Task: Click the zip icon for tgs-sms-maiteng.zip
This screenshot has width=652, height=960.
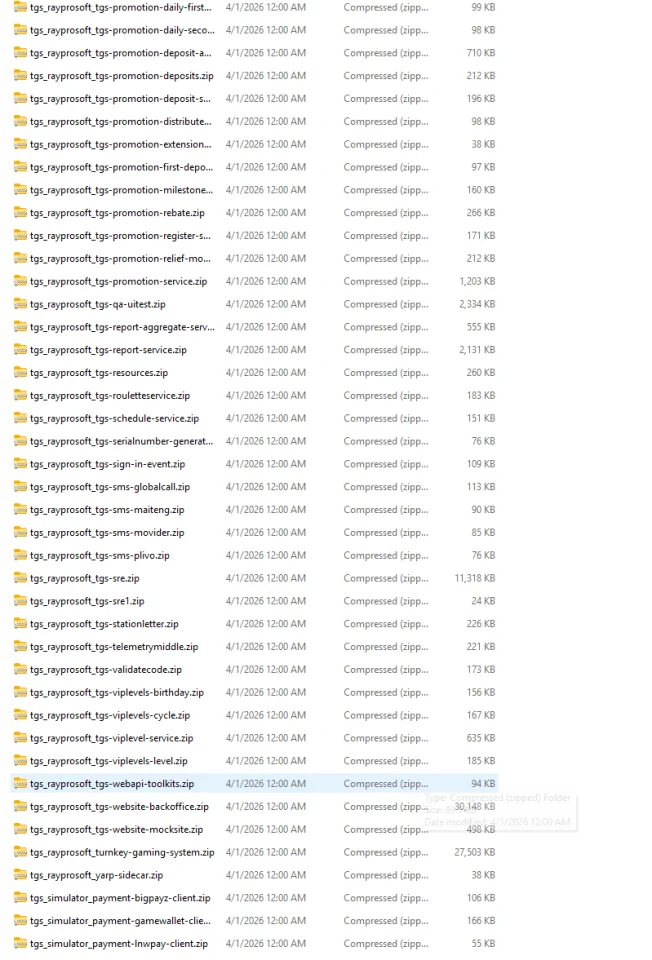Action: 20,510
